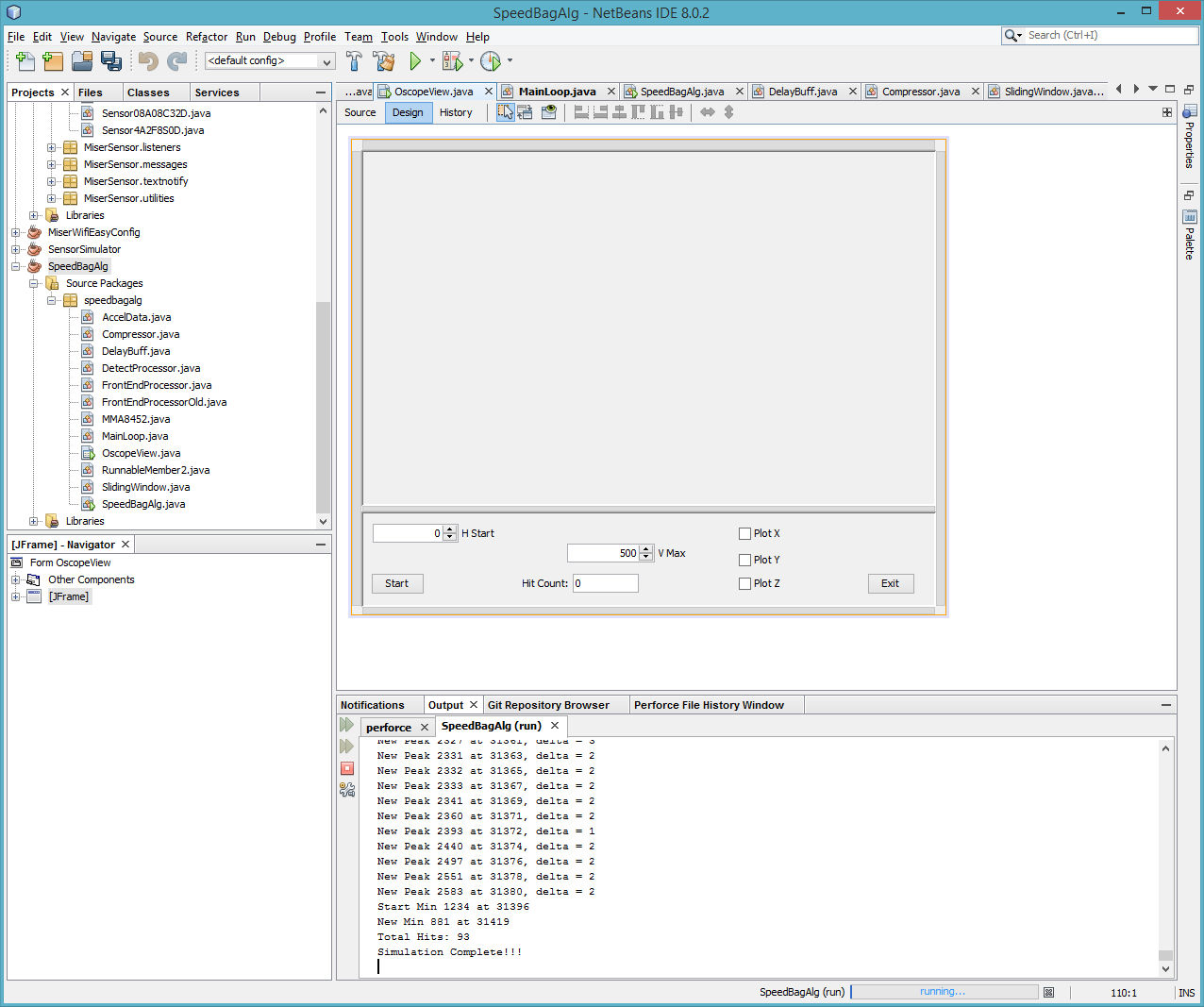
Task: Click the Preview Design eye icon
Action: coord(549,112)
